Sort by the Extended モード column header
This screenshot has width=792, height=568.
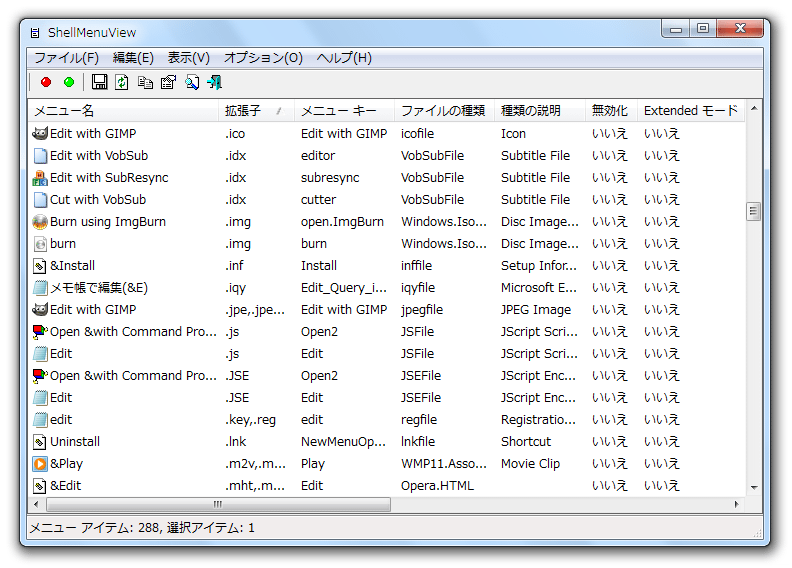[x=691, y=111]
